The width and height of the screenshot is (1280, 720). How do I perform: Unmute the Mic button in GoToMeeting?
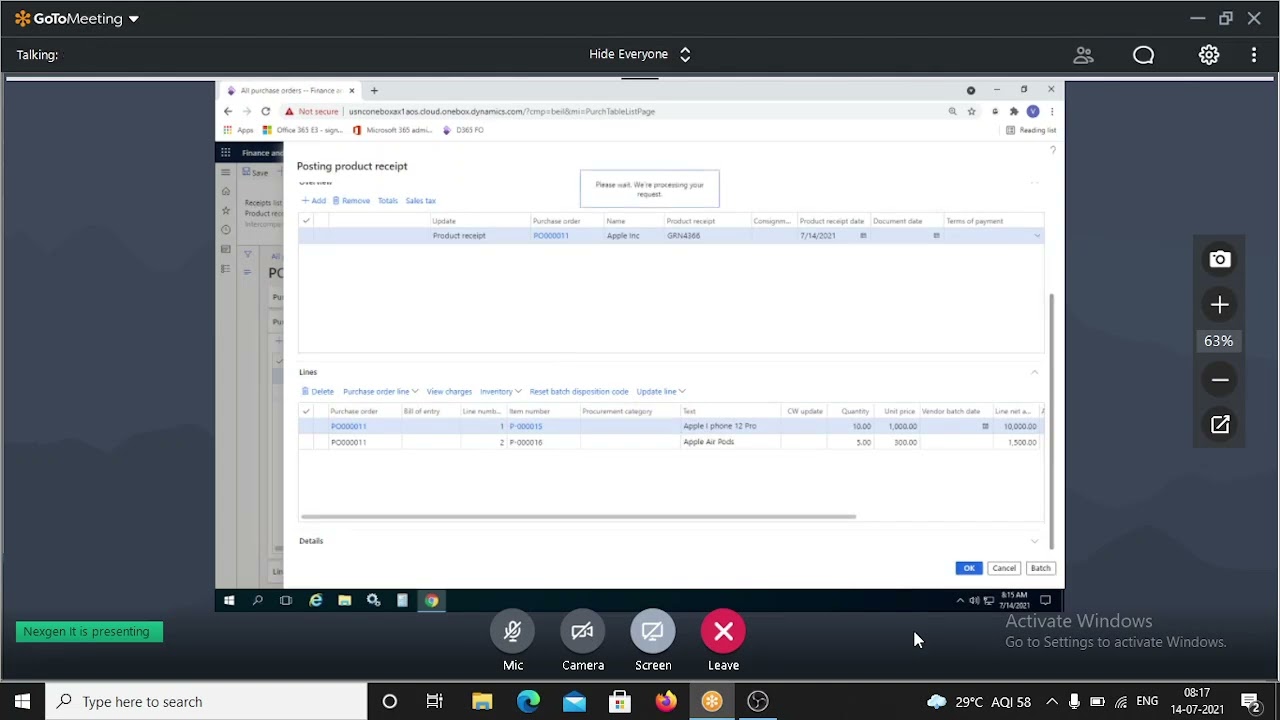coord(513,632)
